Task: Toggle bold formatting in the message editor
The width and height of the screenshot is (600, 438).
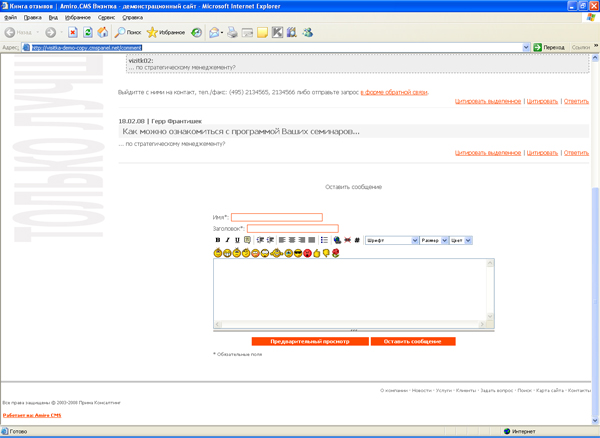Action: (218, 240)
